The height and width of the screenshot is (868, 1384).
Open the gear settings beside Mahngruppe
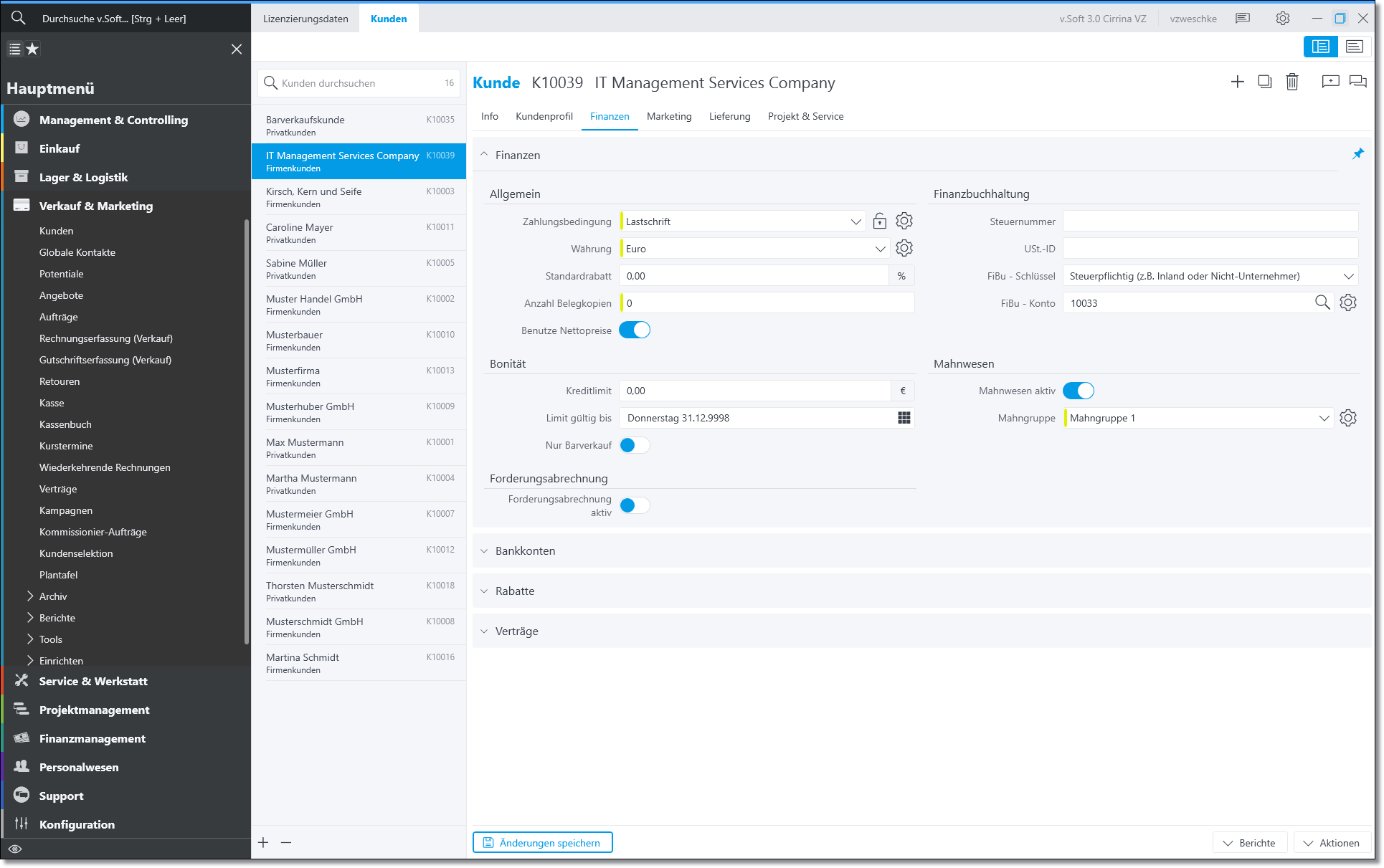(1347, 418)
